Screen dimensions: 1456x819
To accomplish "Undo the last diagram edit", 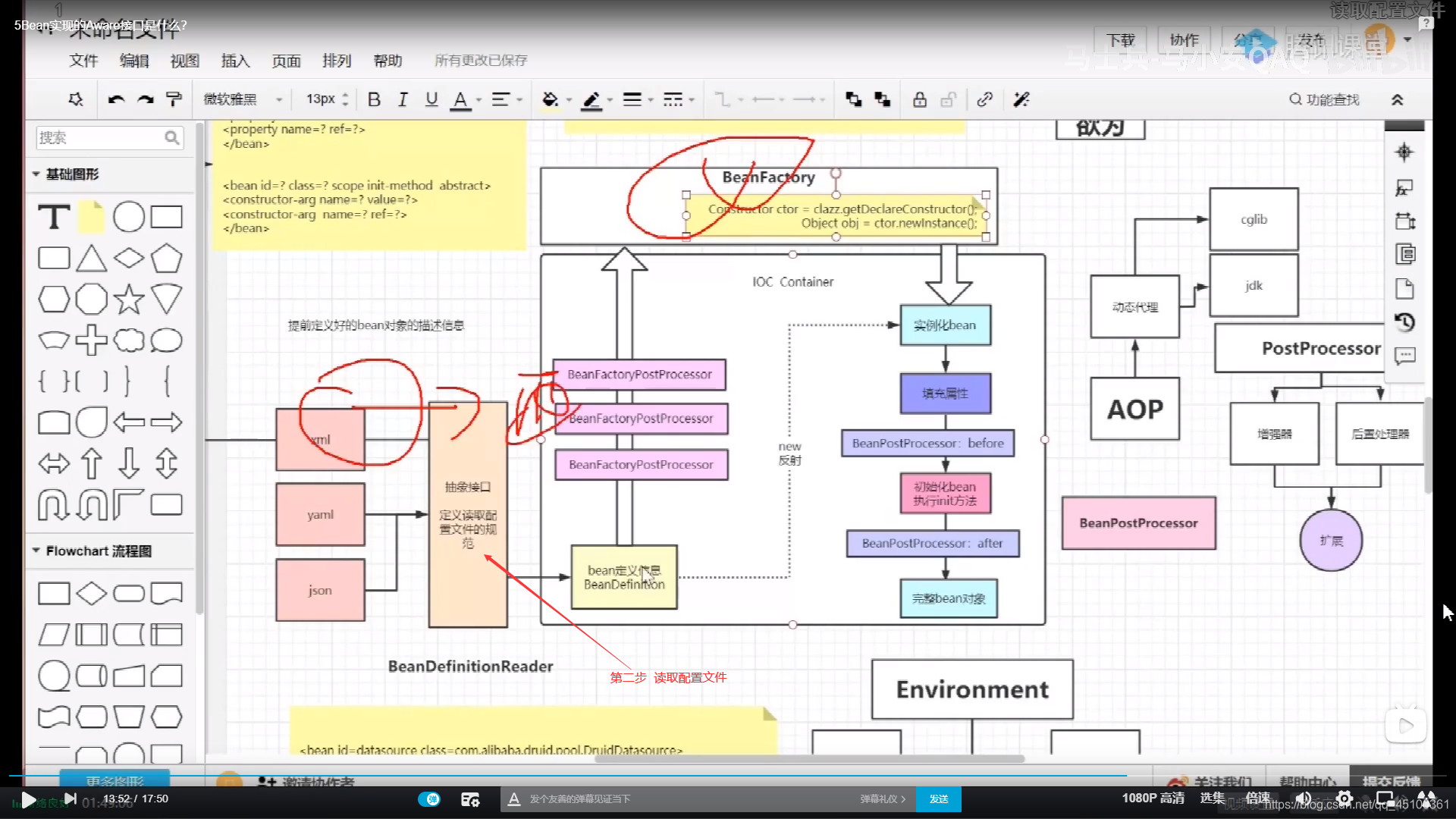I will [116, 99].
